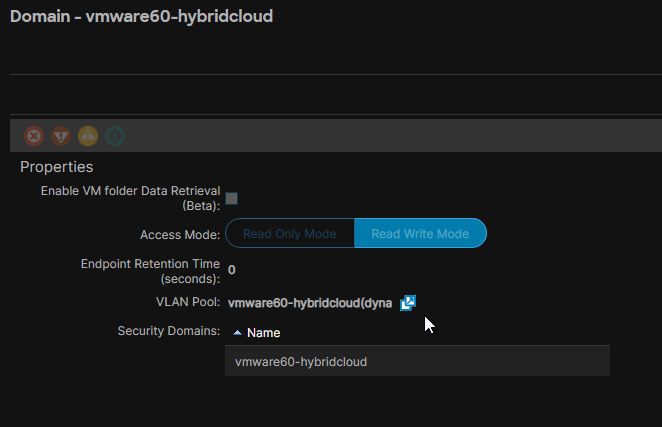Click the VLAN Pool label

click(188, 302)
